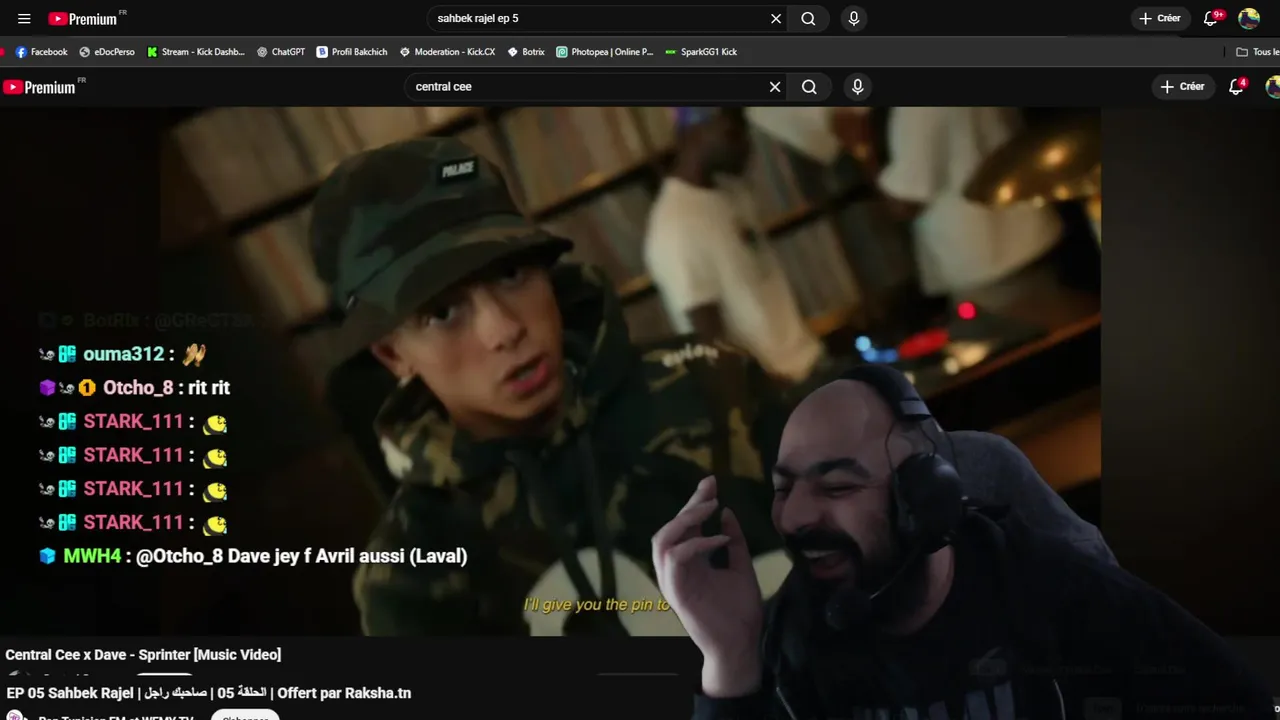Click microphone icon beside 'central cee' search

tap(857, 87)
